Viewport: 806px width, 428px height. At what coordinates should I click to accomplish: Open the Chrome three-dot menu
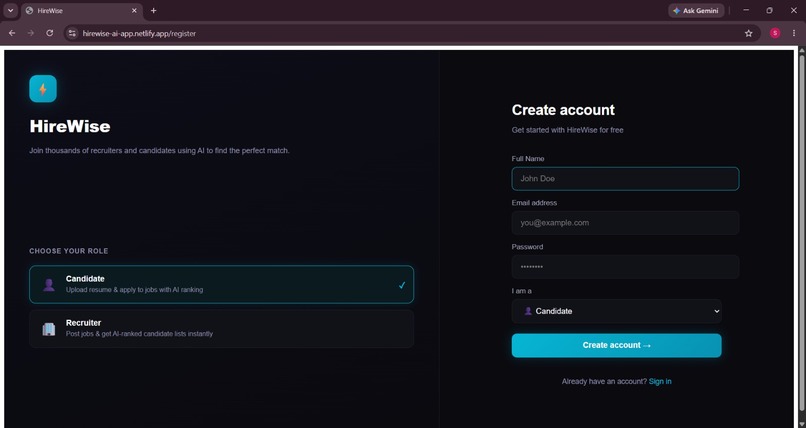(794, 33)
